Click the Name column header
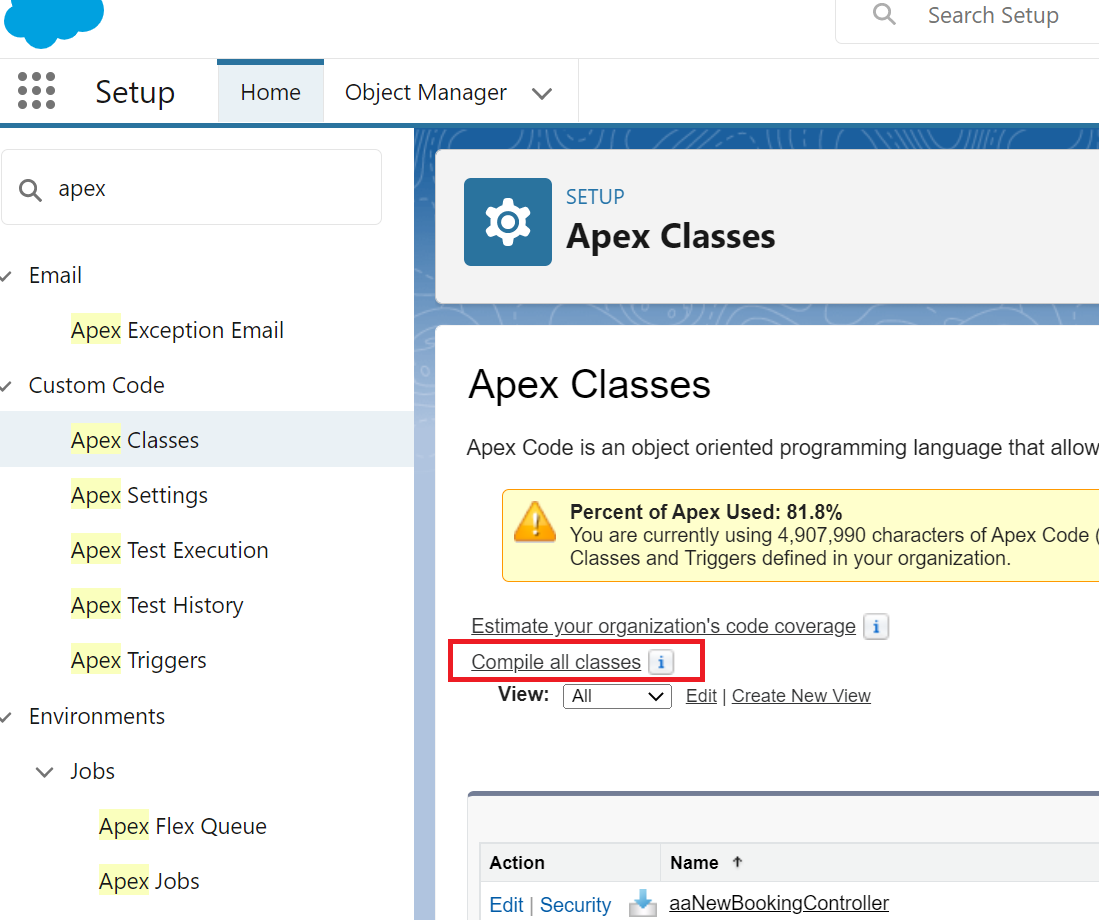Viewport: 1100px width, 920px height. coord(695,862)
